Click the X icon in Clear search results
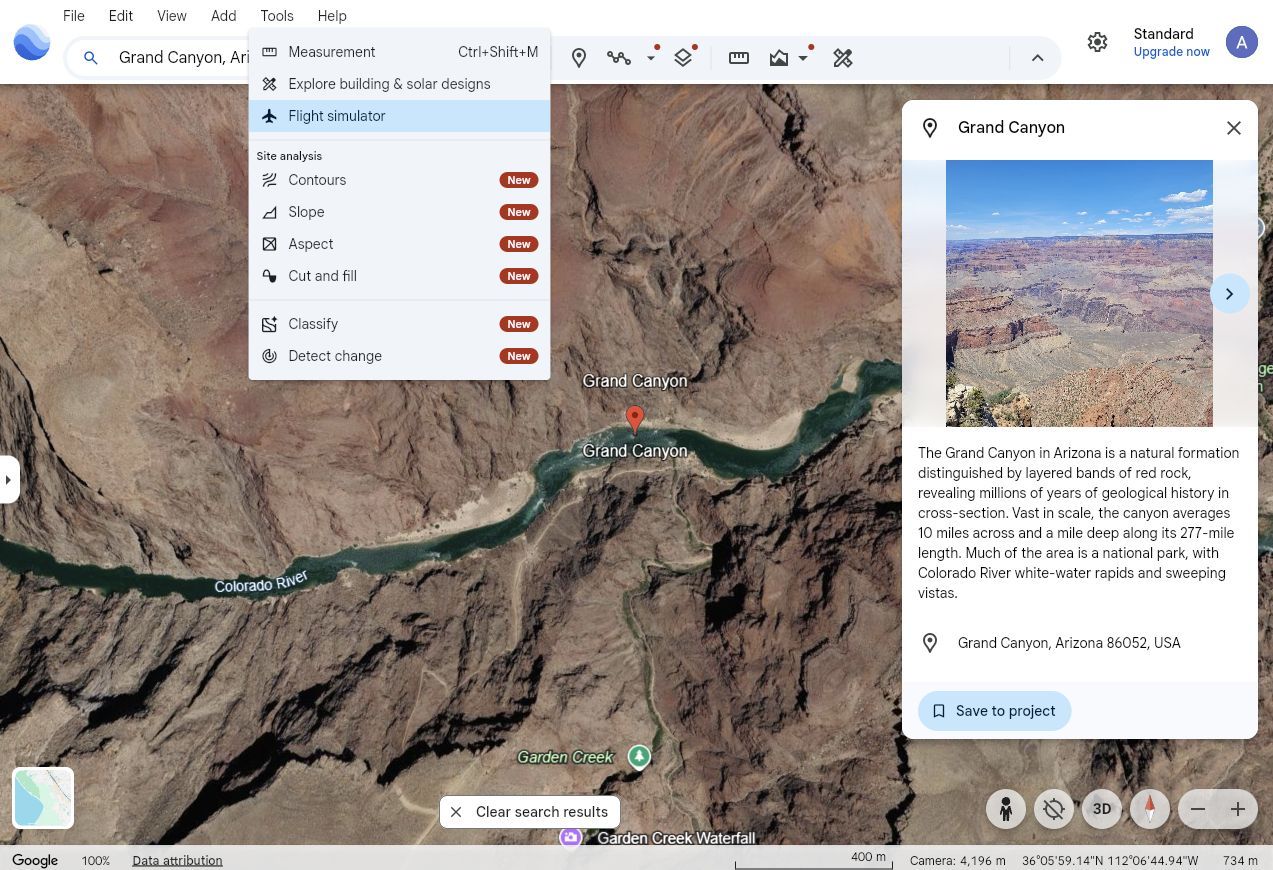The width and height of the screenshot is (1273, 870). [x=456, y=812]
